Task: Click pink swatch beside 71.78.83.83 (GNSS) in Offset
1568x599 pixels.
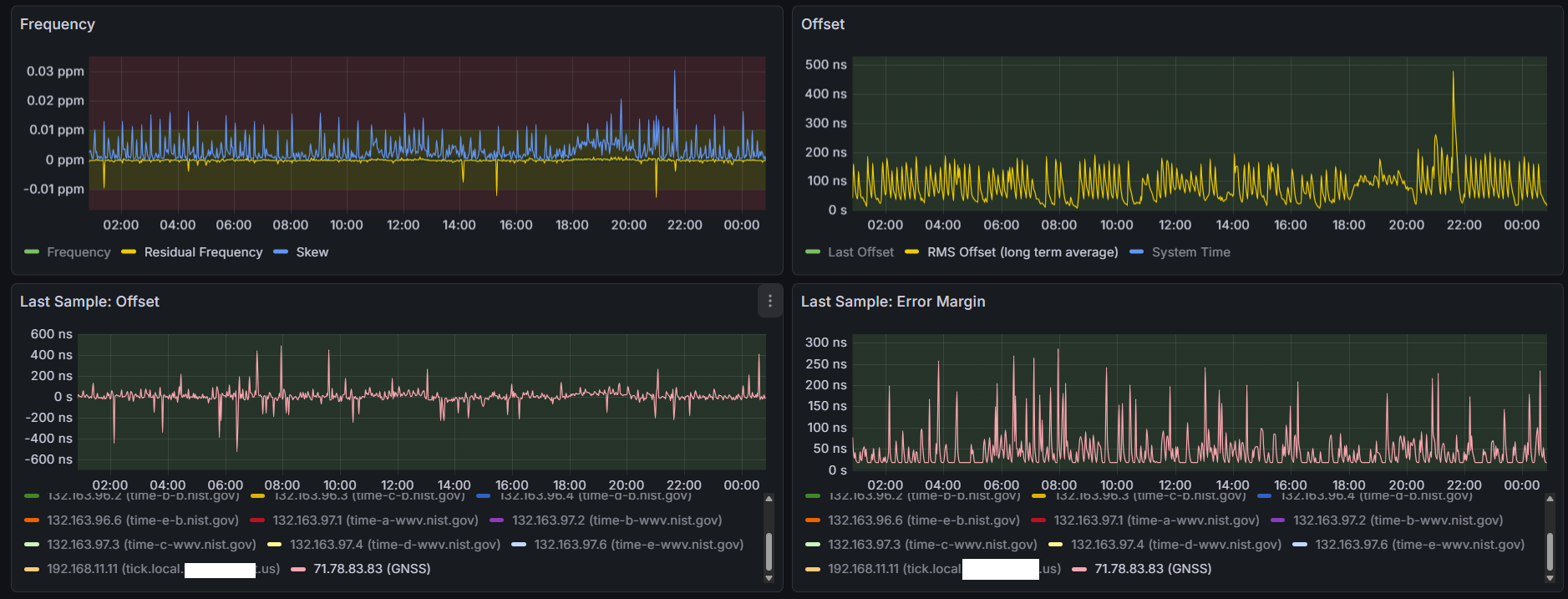Action: click(x=298, y=569)
